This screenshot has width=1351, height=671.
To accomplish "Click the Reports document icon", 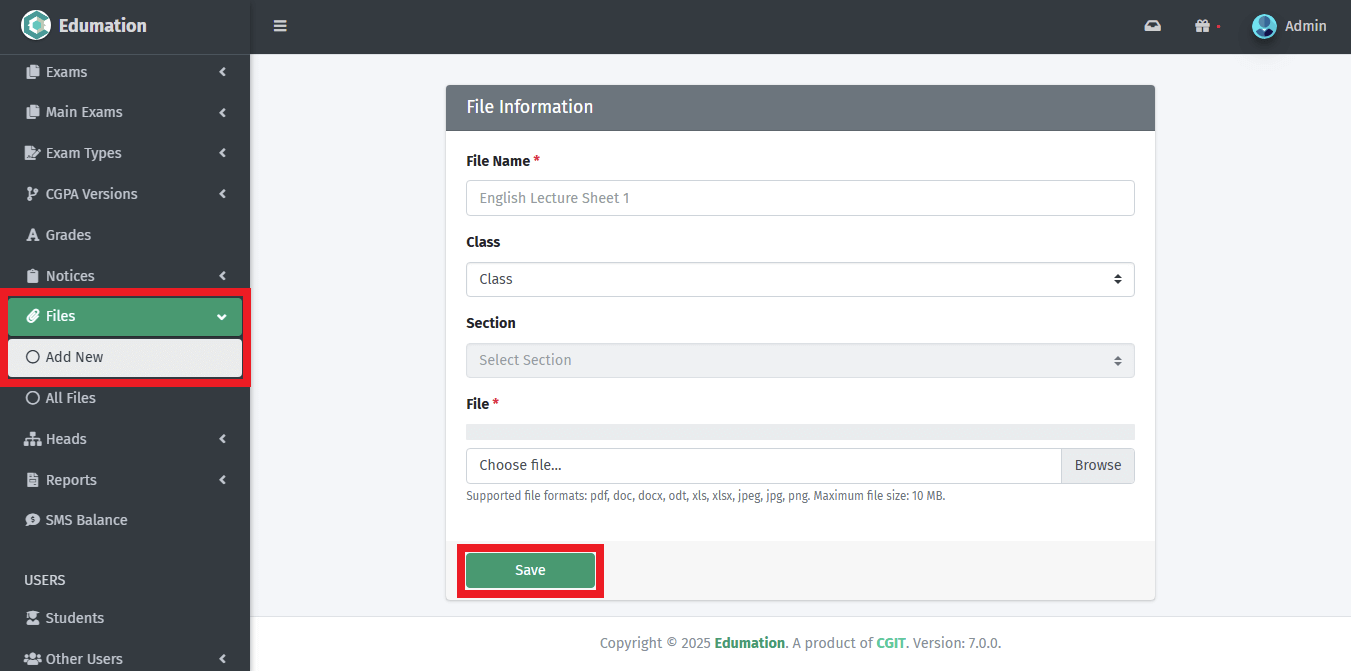I will [33, 480].
